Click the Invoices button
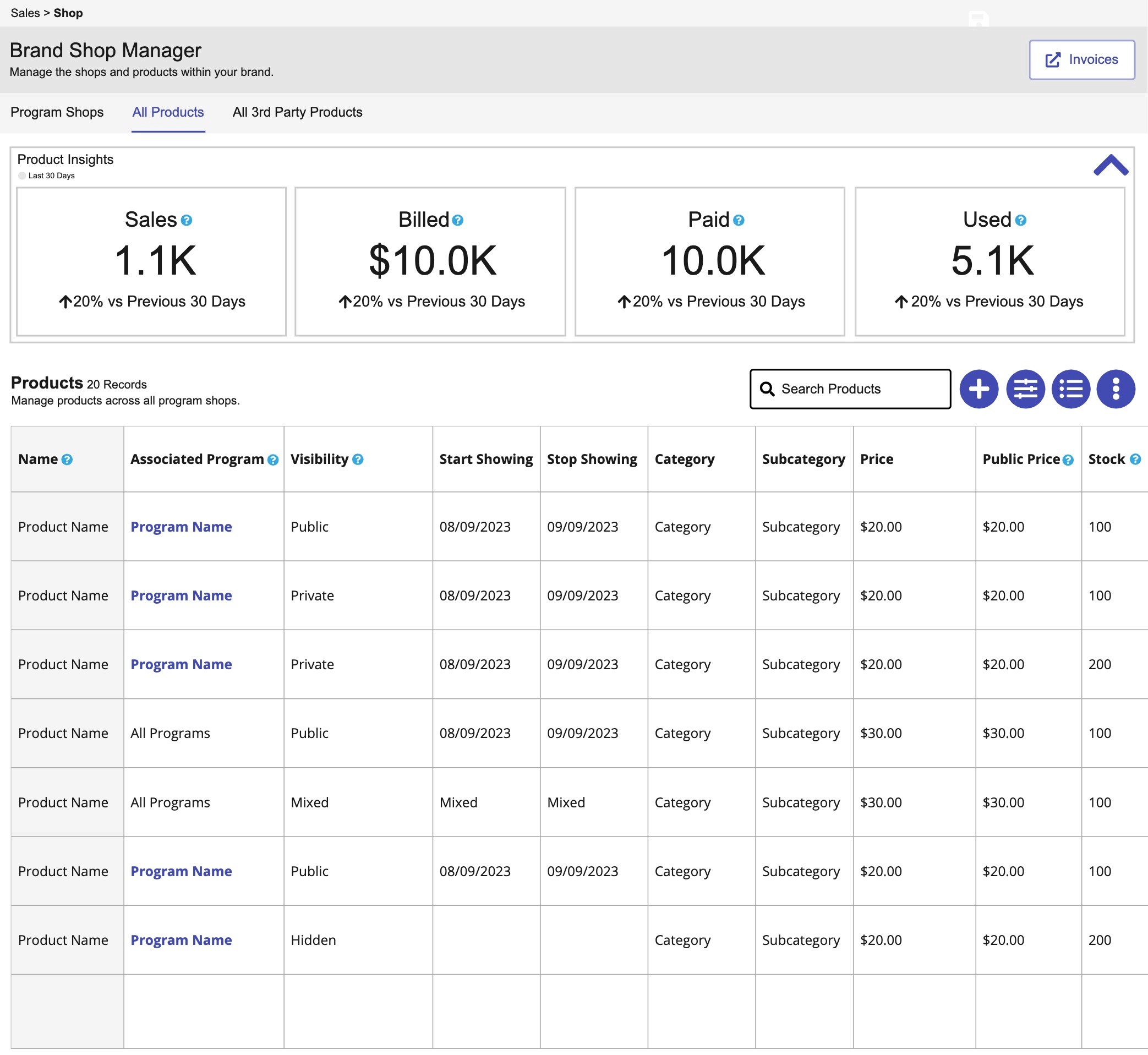 (x=1081, y=59)
